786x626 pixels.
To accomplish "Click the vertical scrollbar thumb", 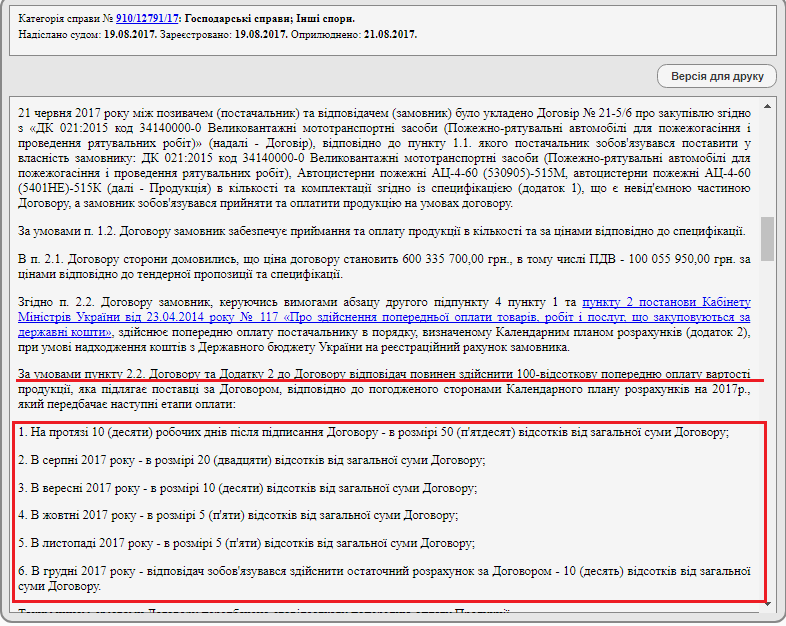I will point(767,238).
